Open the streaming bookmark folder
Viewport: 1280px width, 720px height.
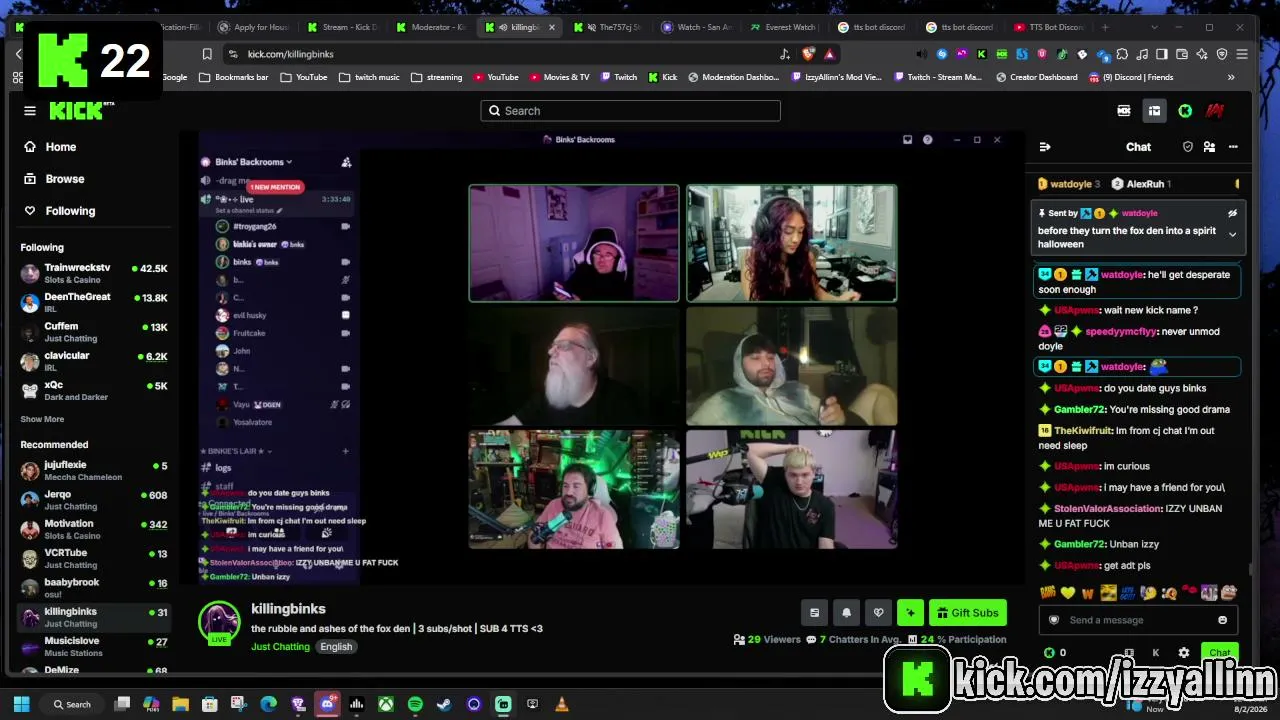436,77
